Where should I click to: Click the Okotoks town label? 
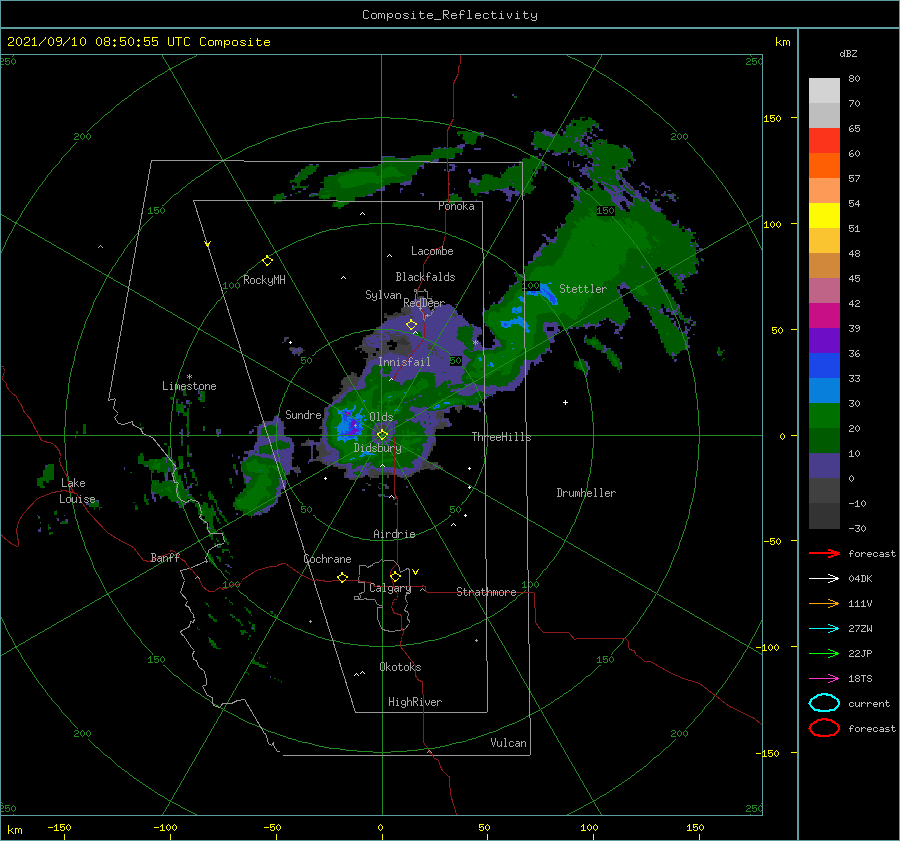[x=400, y=666]
